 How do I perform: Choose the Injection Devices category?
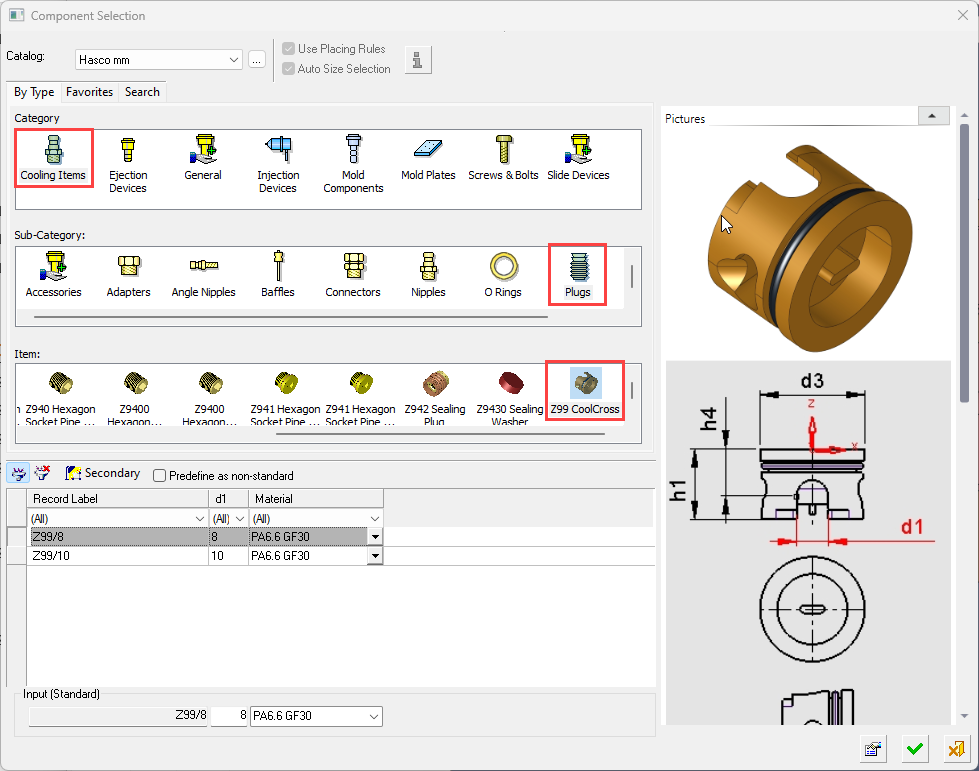tap(277, 162)
